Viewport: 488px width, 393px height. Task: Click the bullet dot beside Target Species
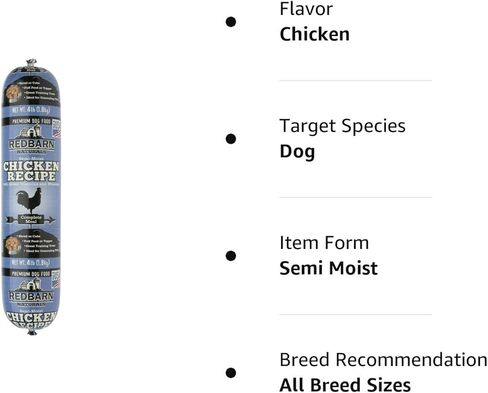[231, 139]
